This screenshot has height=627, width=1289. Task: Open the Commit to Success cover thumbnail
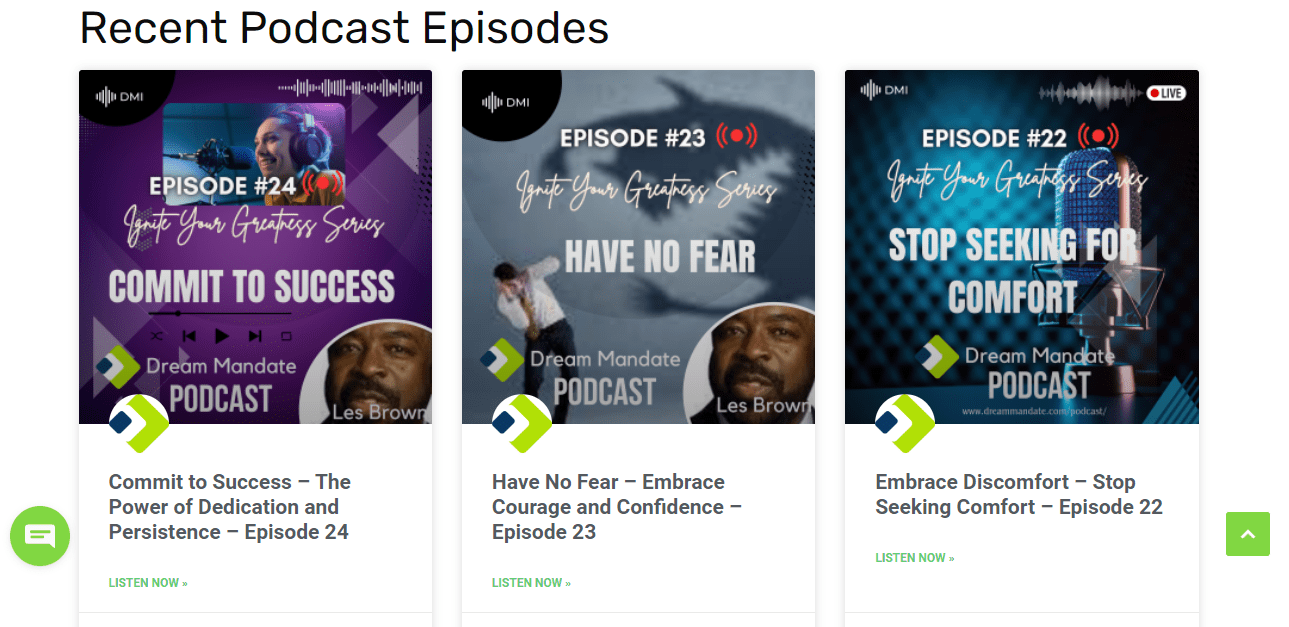click(255, 247)
